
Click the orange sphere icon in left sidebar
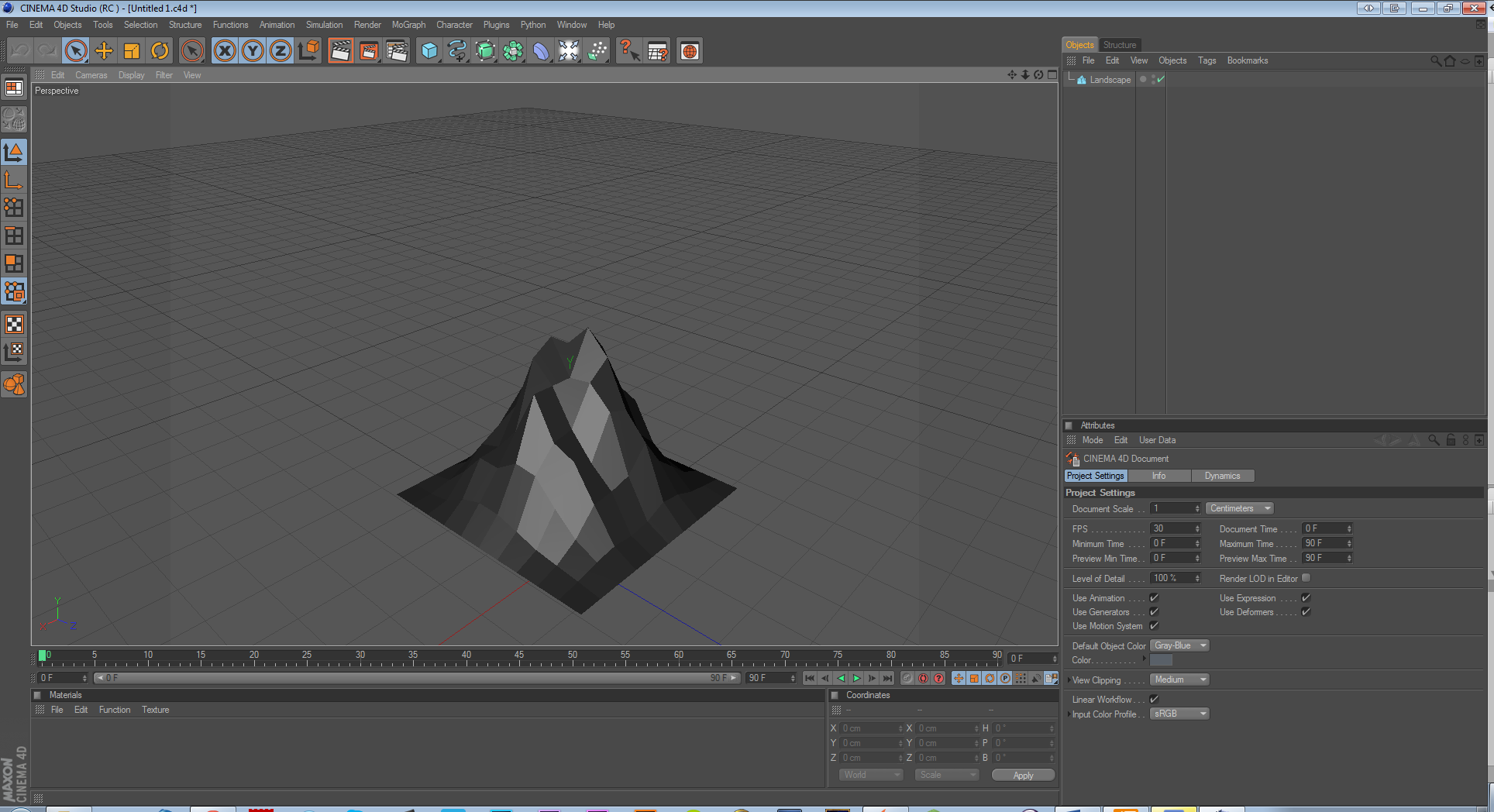coord(14,384)
